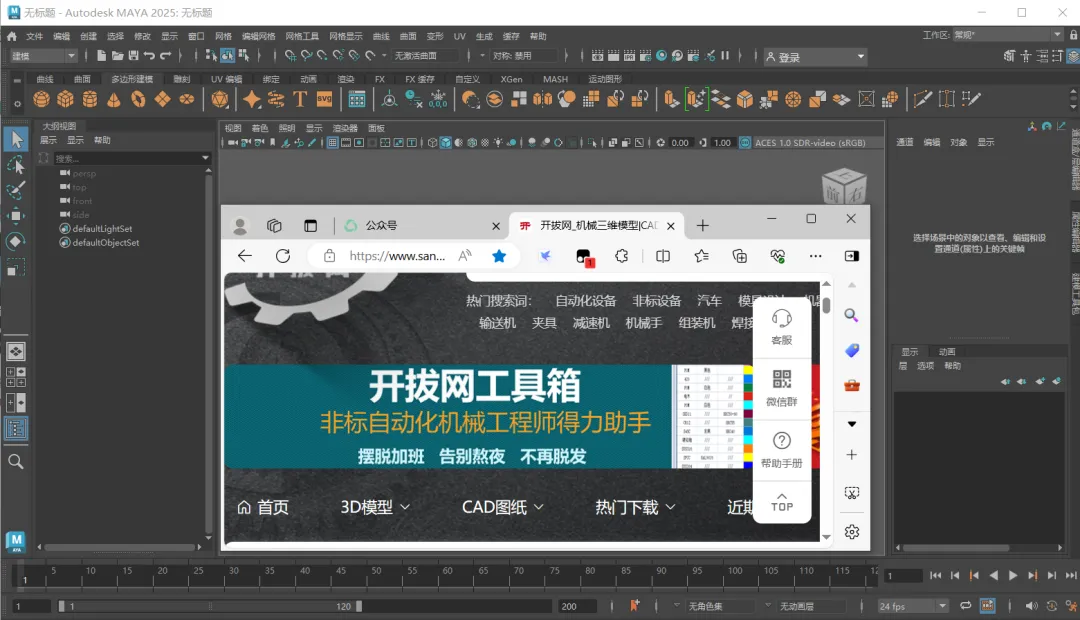Viewport: 1080px width, 620px height.
Task: Switch to the 多边形建模 shelf tab
Action: (132, 79)
